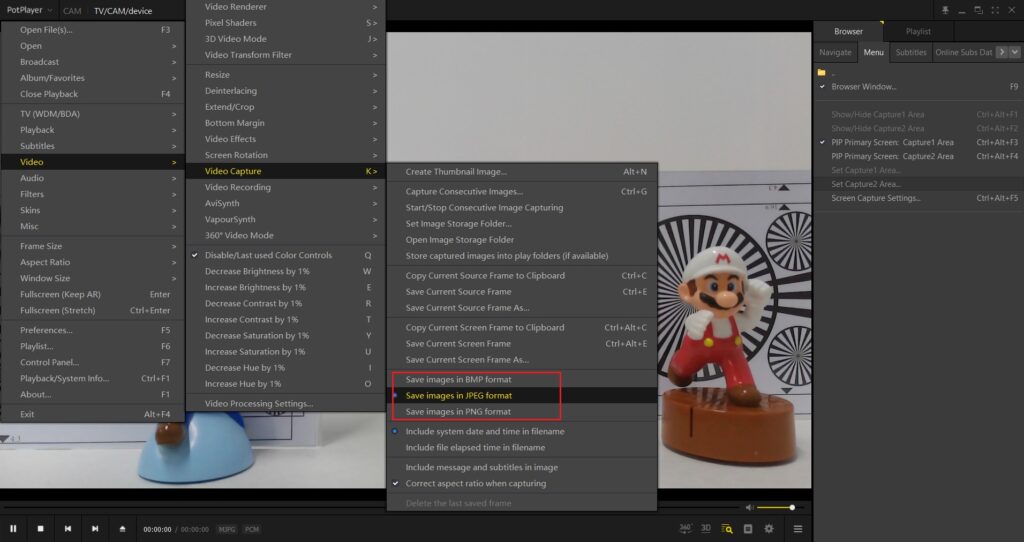The width and height of the screenshot is (1024, 542).
Task: Select Save images in PNG format
Action: (x=522, y=412)
